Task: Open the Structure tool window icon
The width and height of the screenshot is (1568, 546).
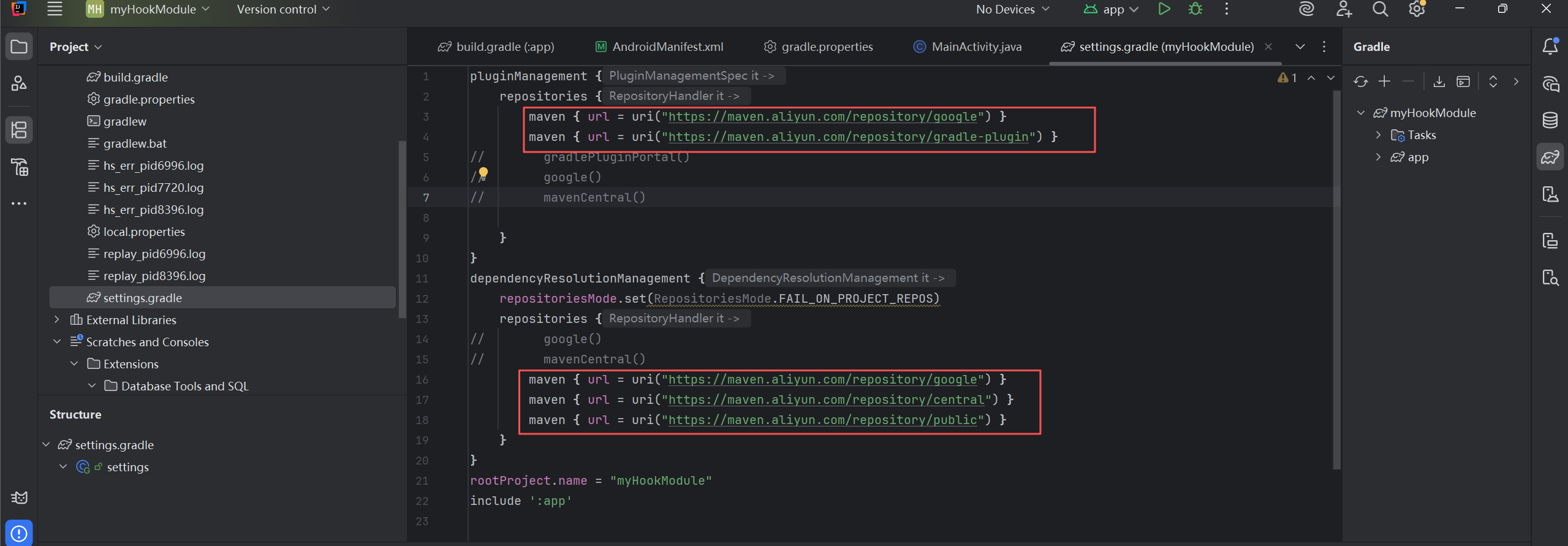Action: (19, 130)
